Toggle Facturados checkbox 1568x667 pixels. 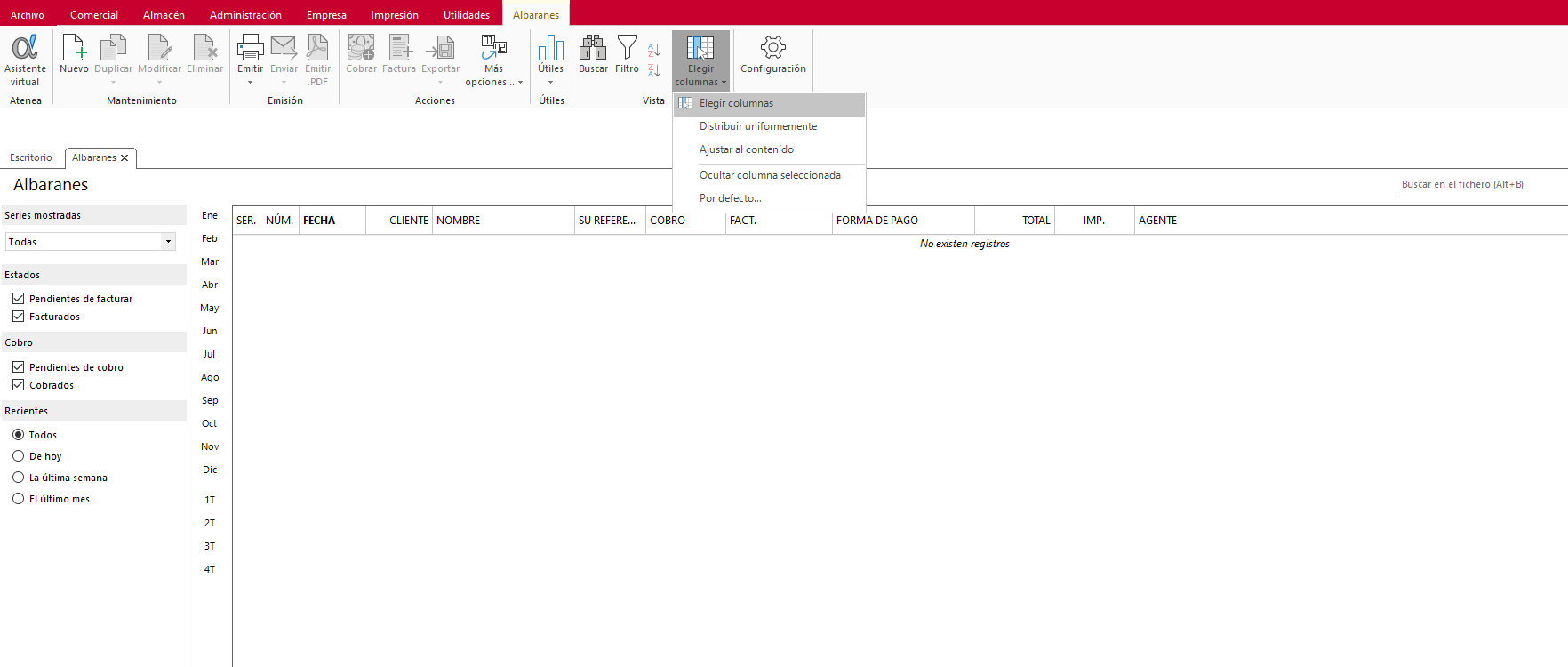tap(18, 317)
